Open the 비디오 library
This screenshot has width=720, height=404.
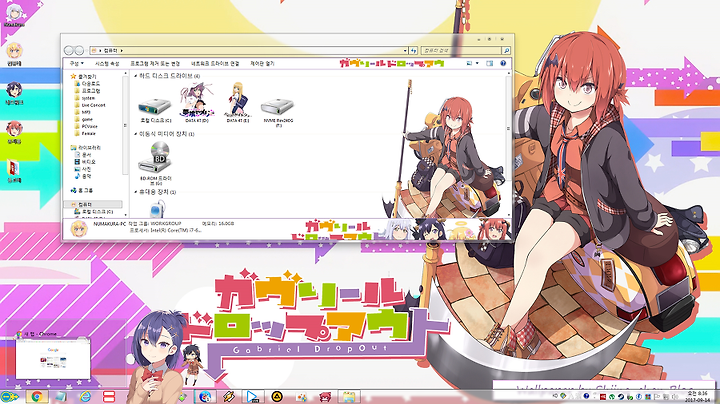[x=85, y=162]
